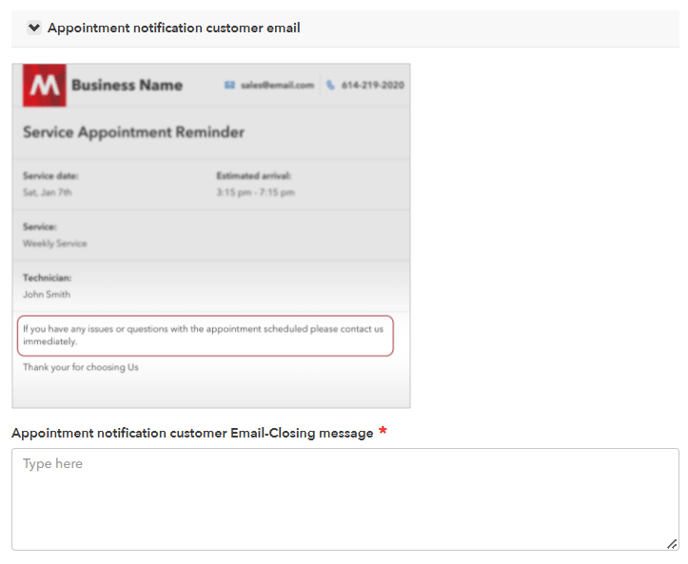Click the envelope email icon in preview
Screen dimensions: 688x564
pos(229,86)
